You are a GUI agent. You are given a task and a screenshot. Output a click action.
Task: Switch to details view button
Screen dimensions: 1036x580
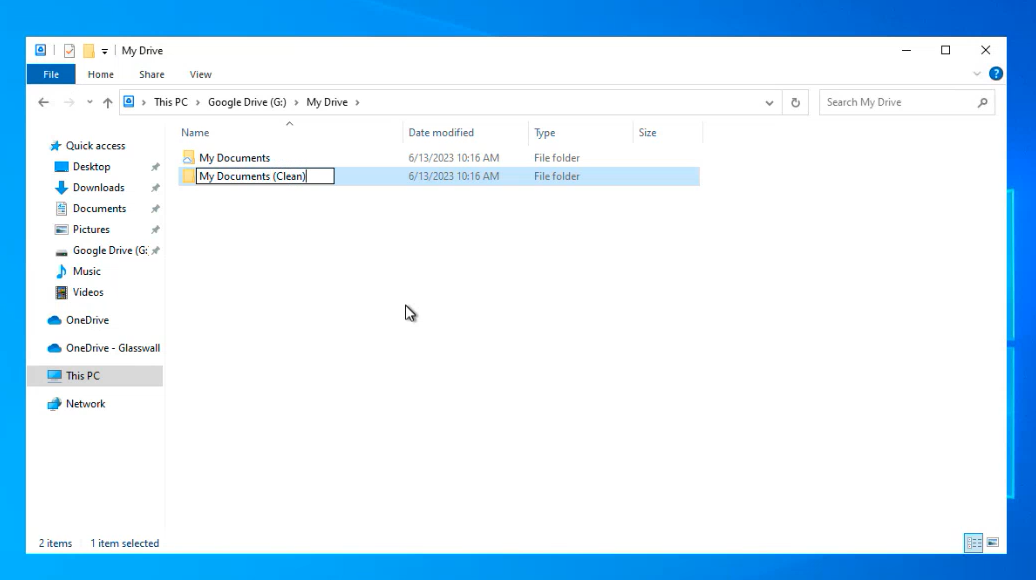click(x=973, y=543)
